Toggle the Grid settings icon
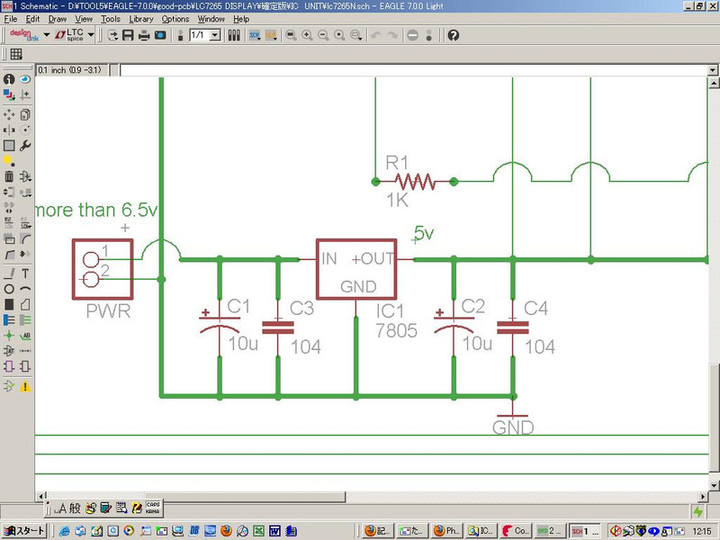 tap(16, 54)
